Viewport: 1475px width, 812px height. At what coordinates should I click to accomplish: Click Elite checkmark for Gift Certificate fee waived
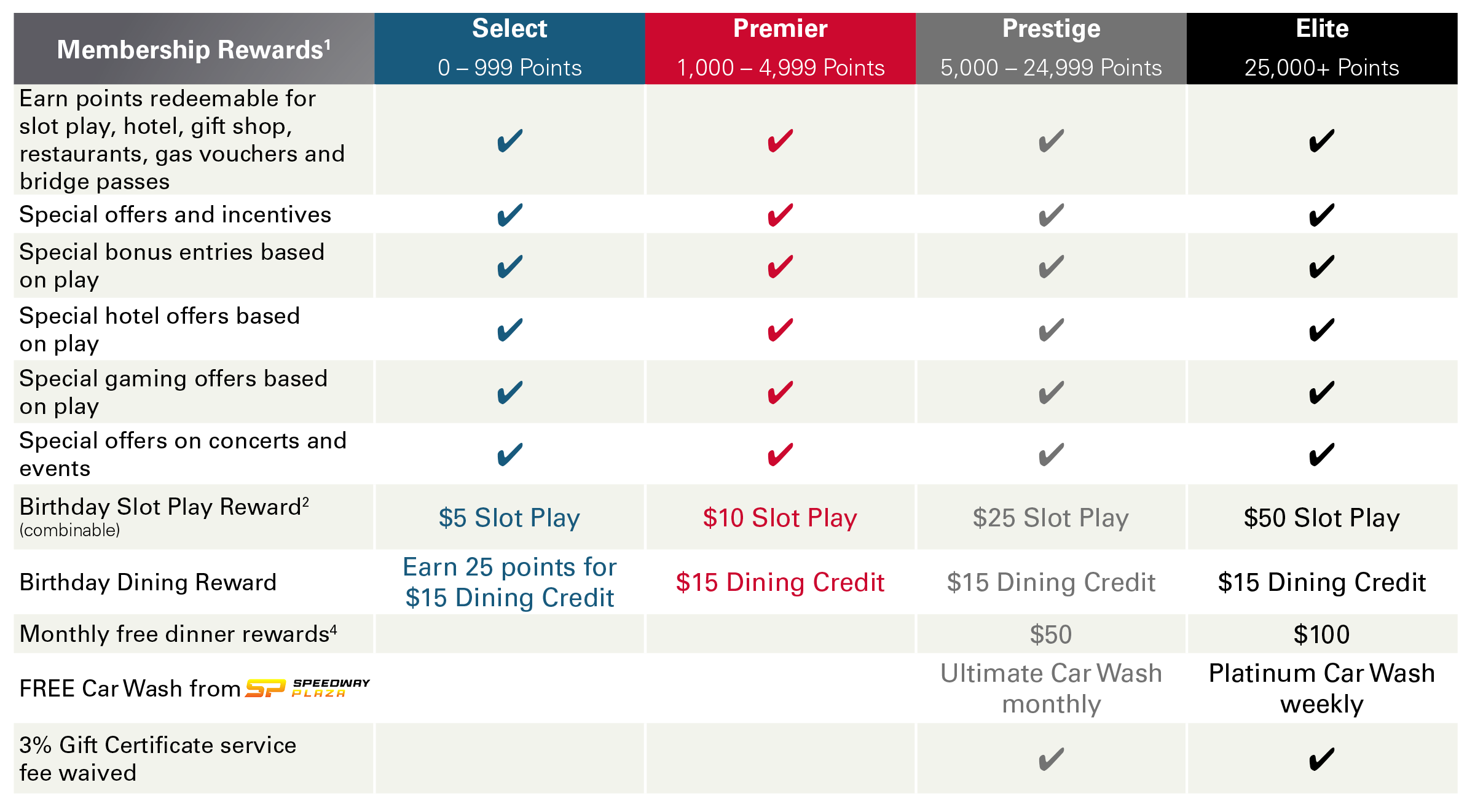[1321, 759]
